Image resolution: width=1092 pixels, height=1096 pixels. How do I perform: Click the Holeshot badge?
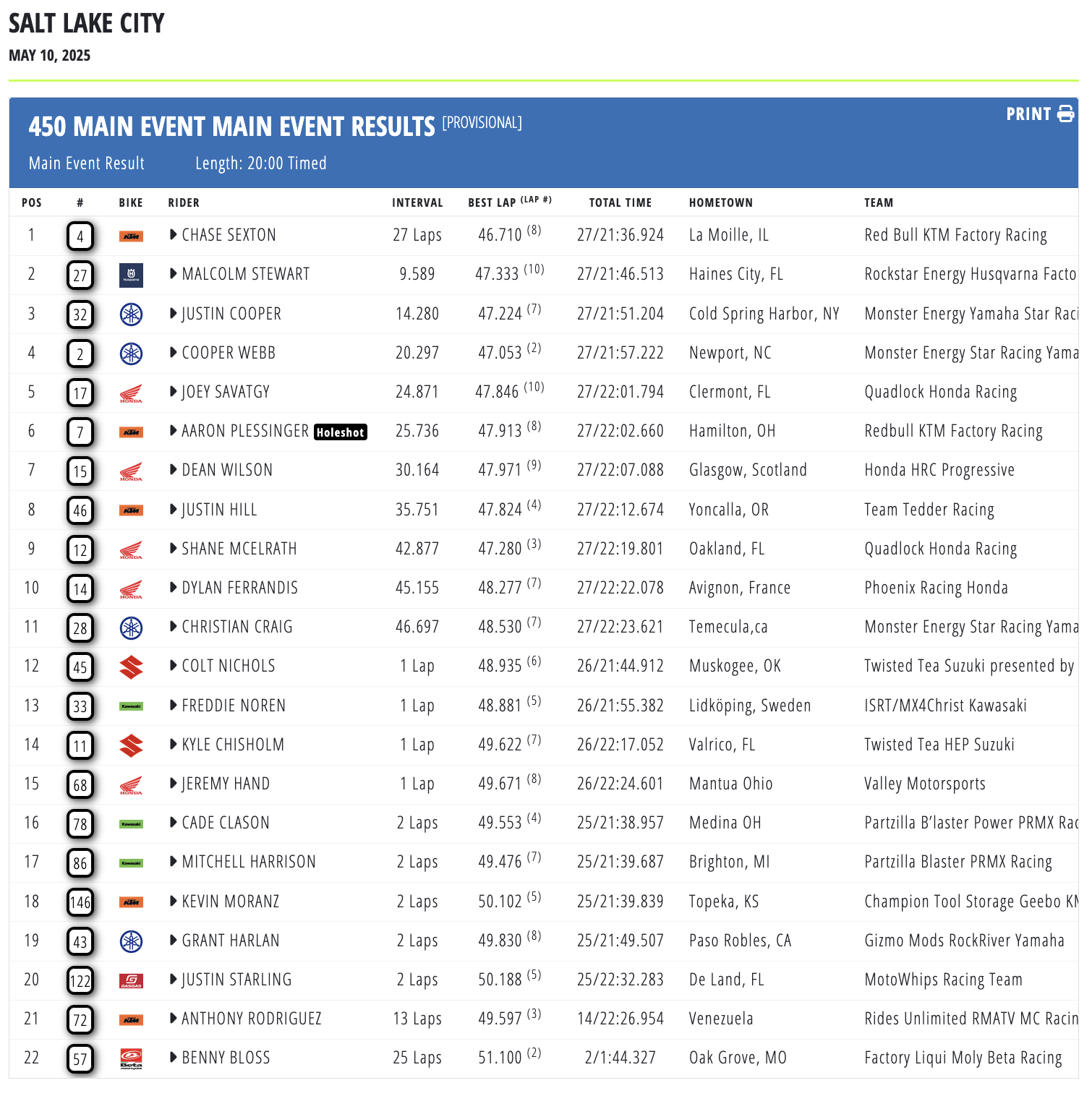point(341,432)
